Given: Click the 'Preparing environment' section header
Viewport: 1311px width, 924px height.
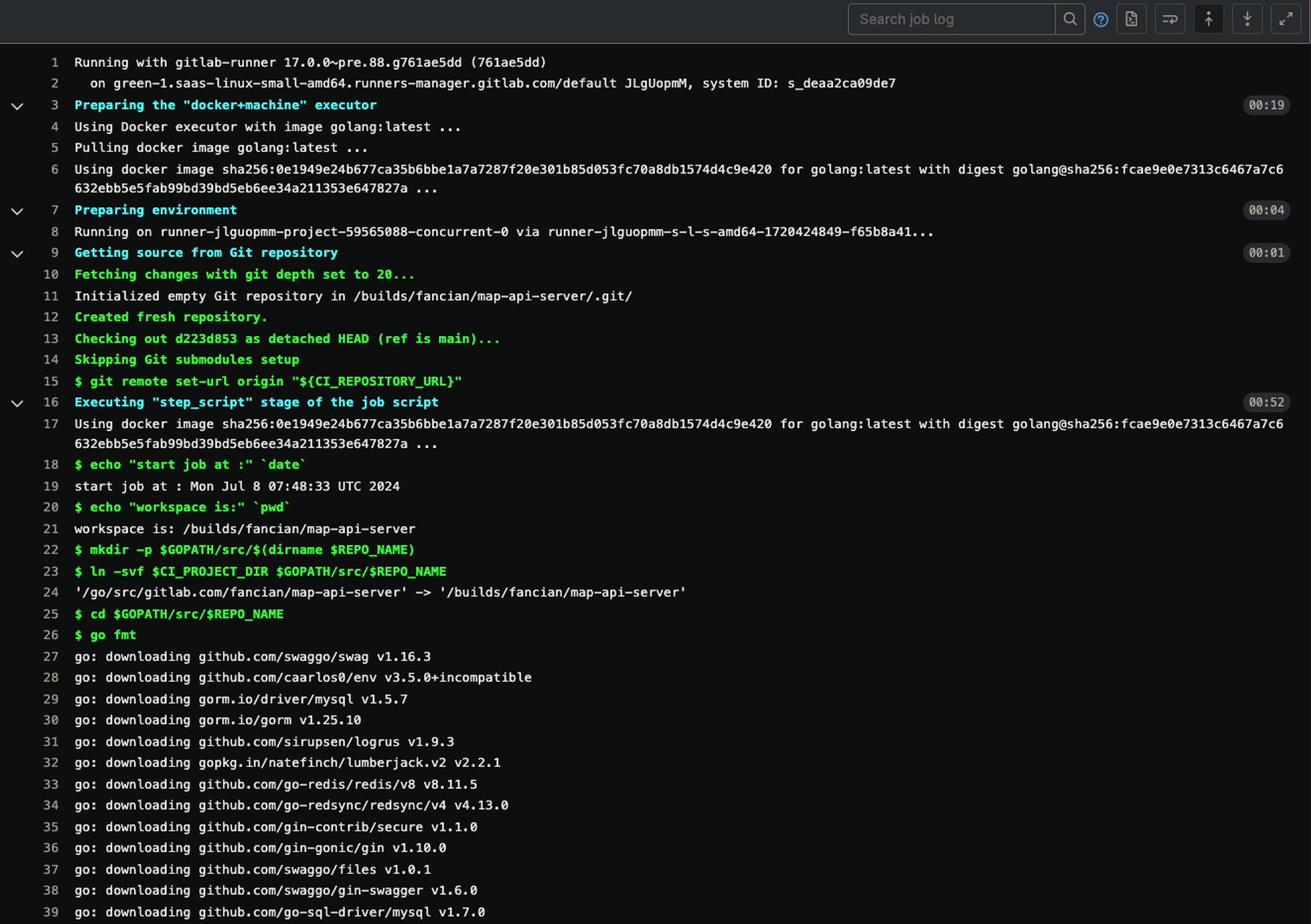Looking at the screenshot, I should pos(156,210).
